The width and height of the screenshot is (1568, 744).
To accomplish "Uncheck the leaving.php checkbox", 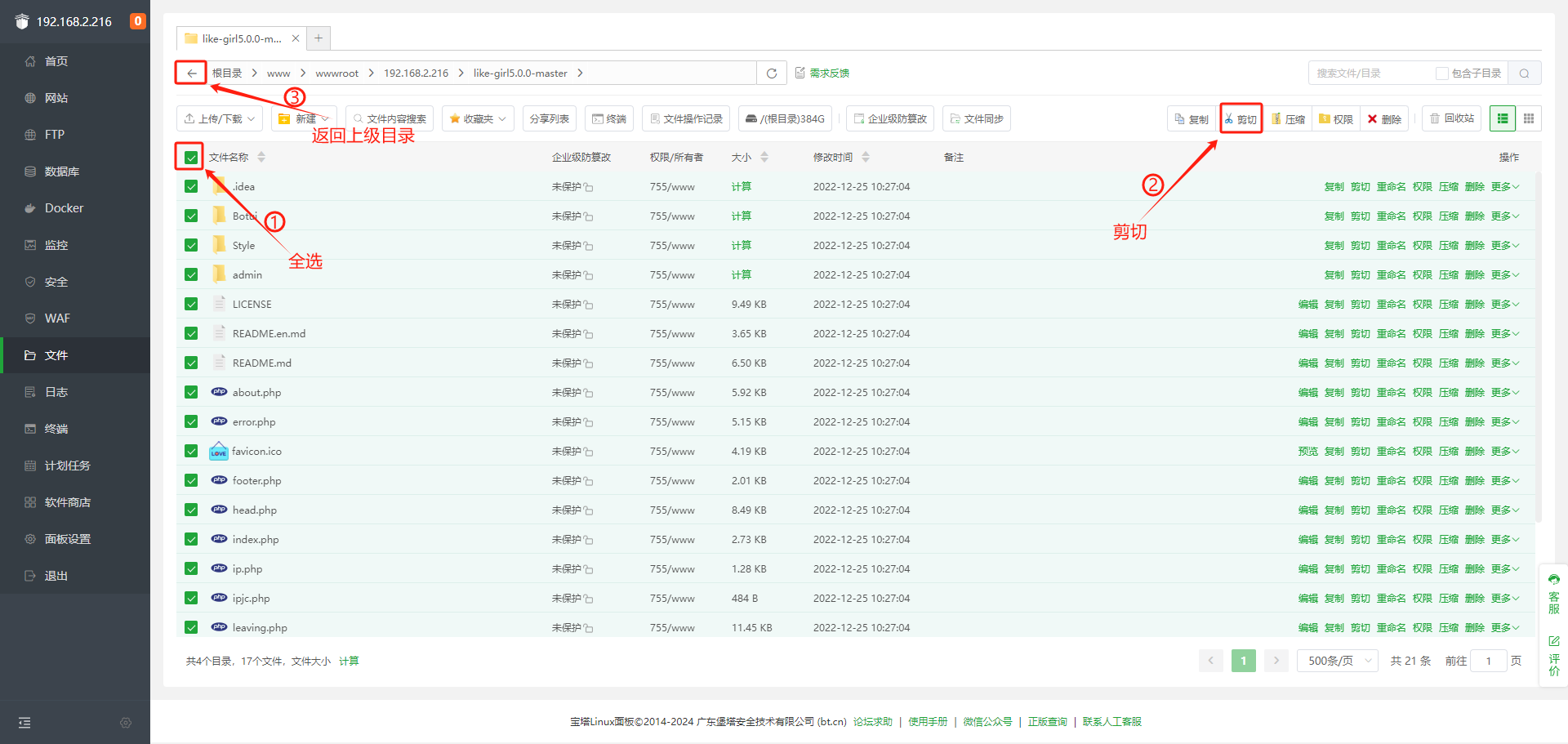I will click(191, 627).
